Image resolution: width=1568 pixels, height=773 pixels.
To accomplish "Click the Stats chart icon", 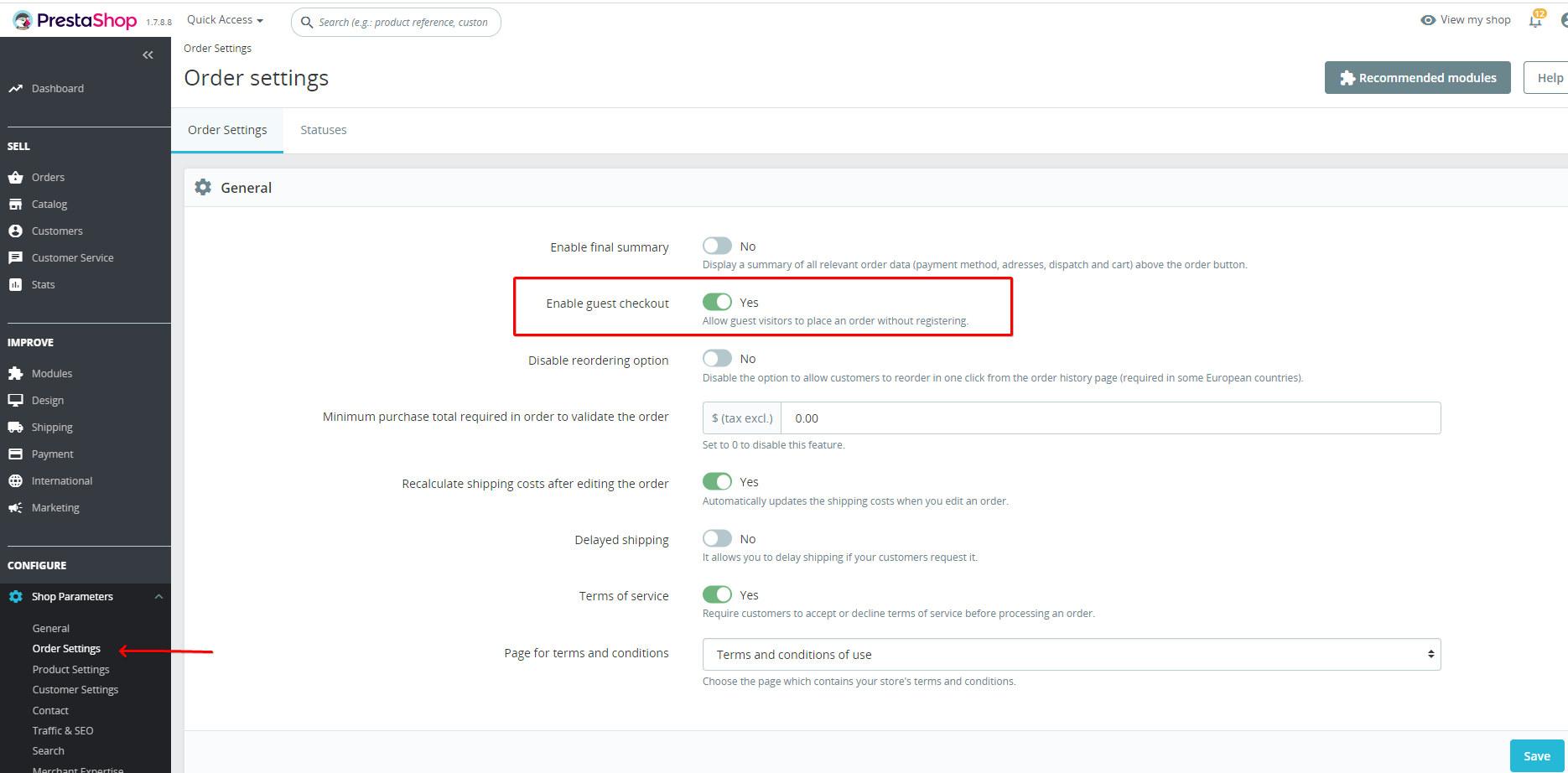I will pos(15,284).
